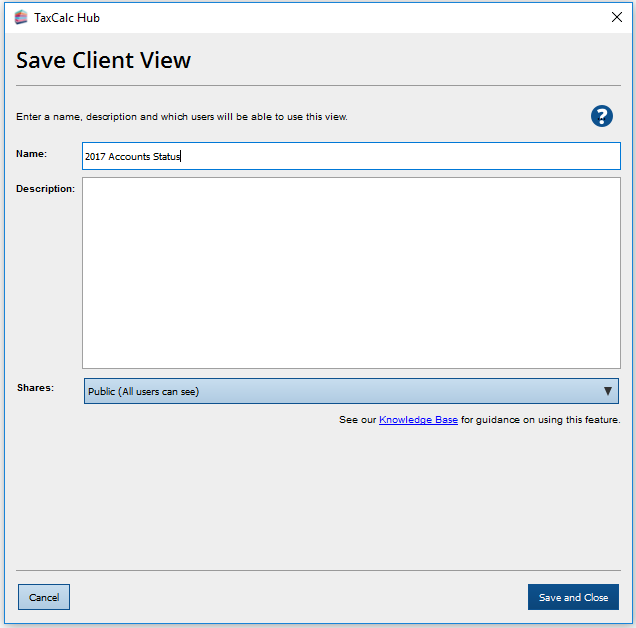This screenshot has height=628, width=636.
Task: Click the blue help question mark icon
Action: pos(601,116)
